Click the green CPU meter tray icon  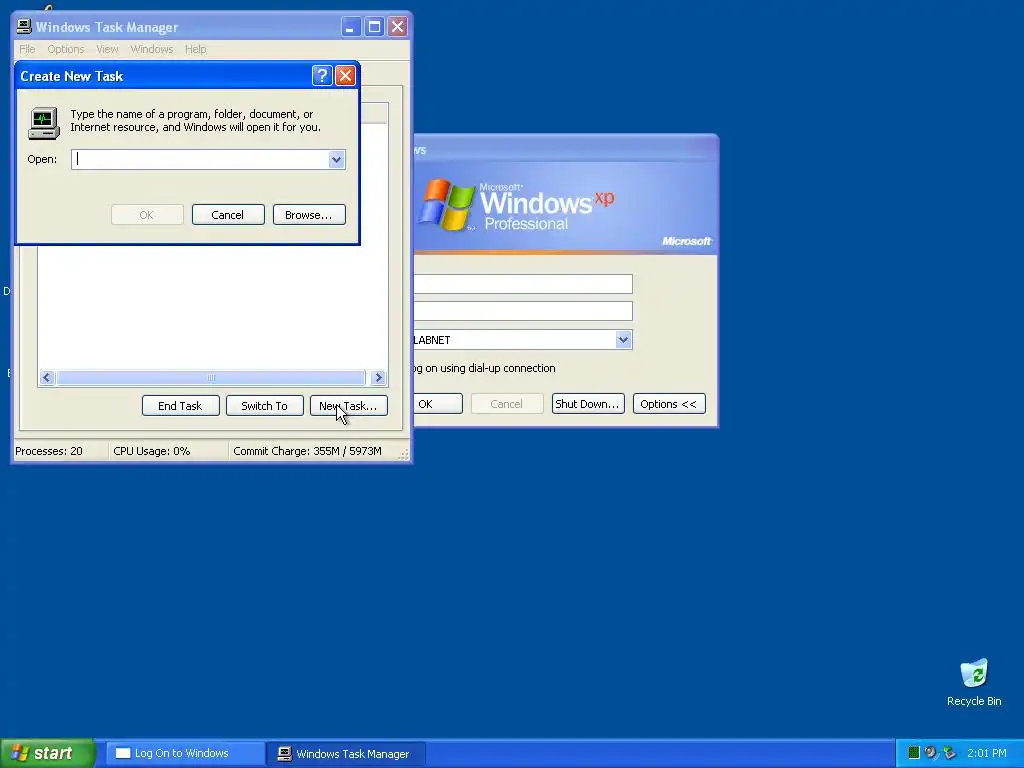pos(914,753)
